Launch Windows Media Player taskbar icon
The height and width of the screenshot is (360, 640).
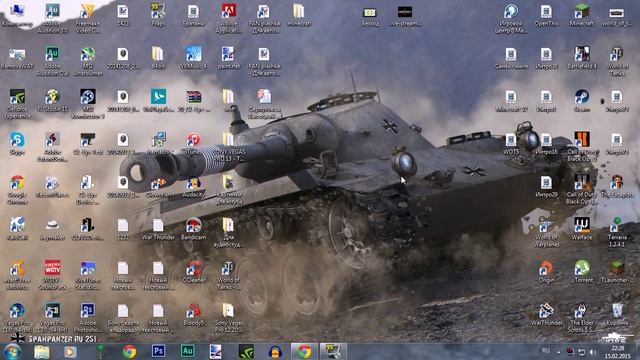[70, 351]
